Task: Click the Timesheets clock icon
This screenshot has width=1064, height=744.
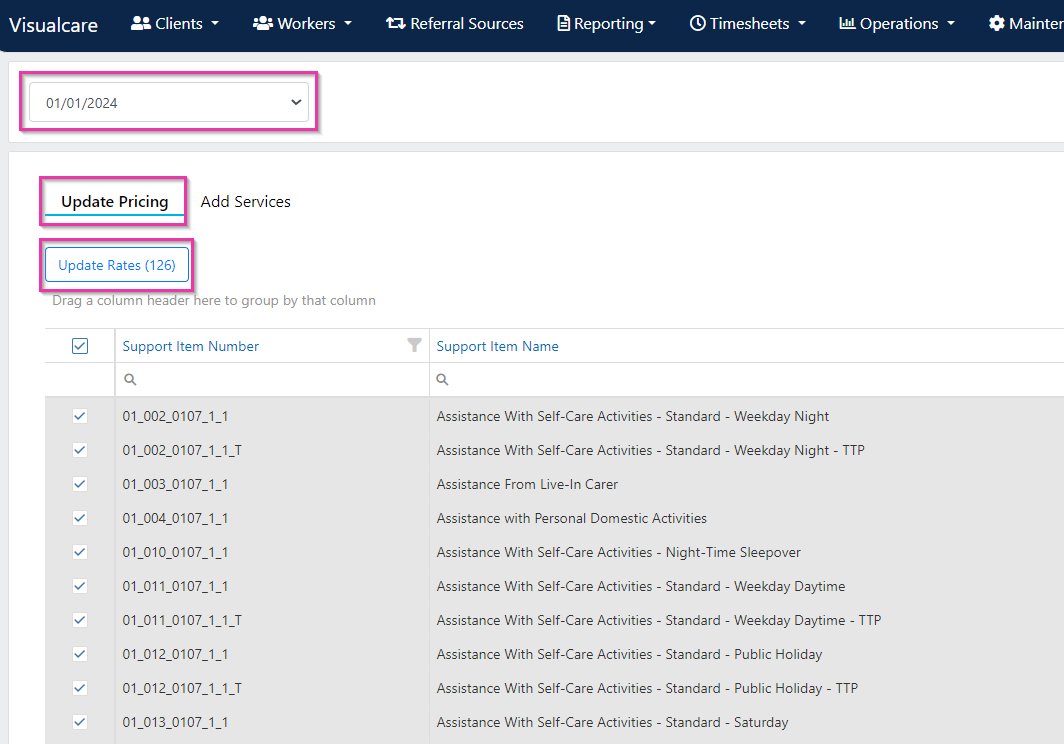Action: pos(698,23)
